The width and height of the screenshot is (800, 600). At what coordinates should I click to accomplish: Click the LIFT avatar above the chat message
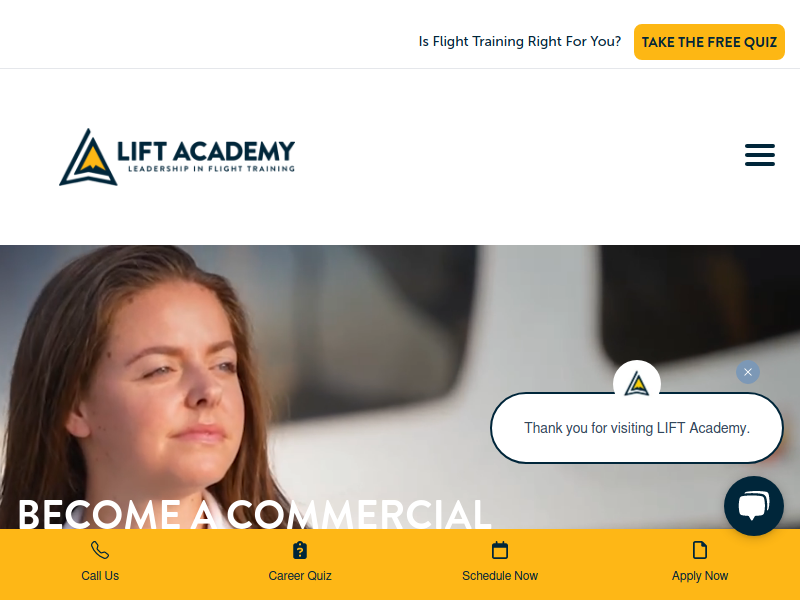[637, 383]
